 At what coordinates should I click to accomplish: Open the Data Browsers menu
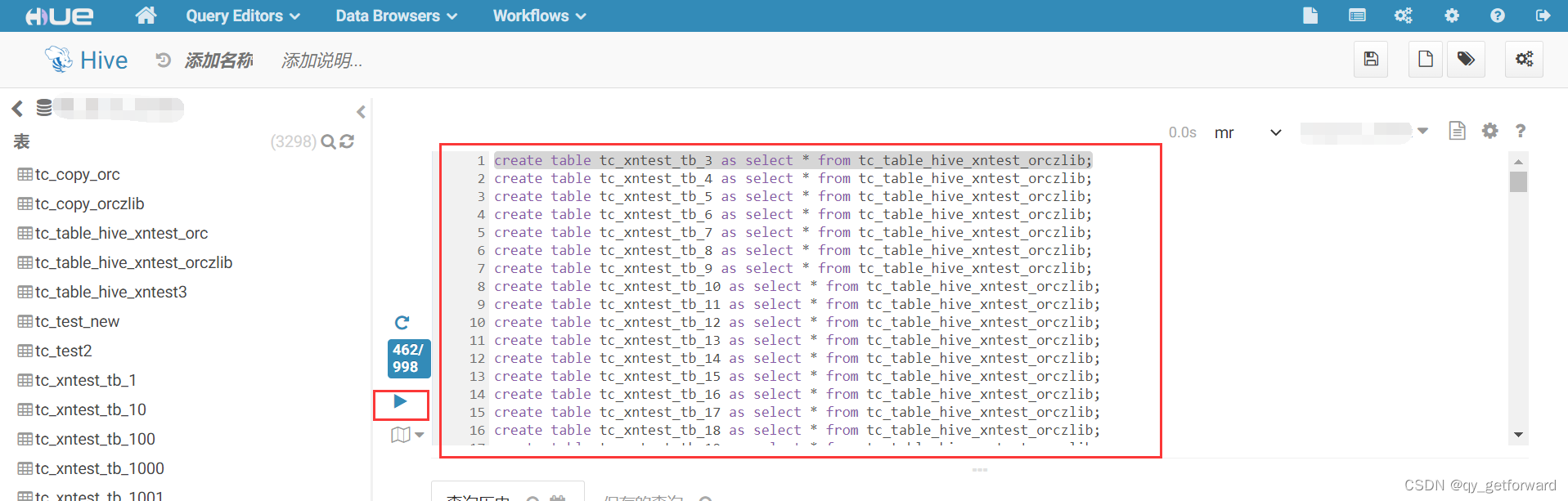coord(396,16)
